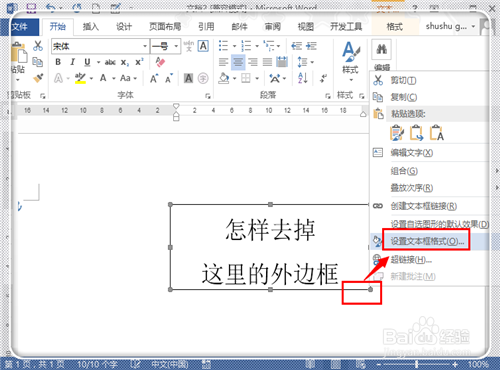Viewport: 500px width, 370px height.
Task: Open the 开发工具 ribbon tab
Action: tap(346, 27)
